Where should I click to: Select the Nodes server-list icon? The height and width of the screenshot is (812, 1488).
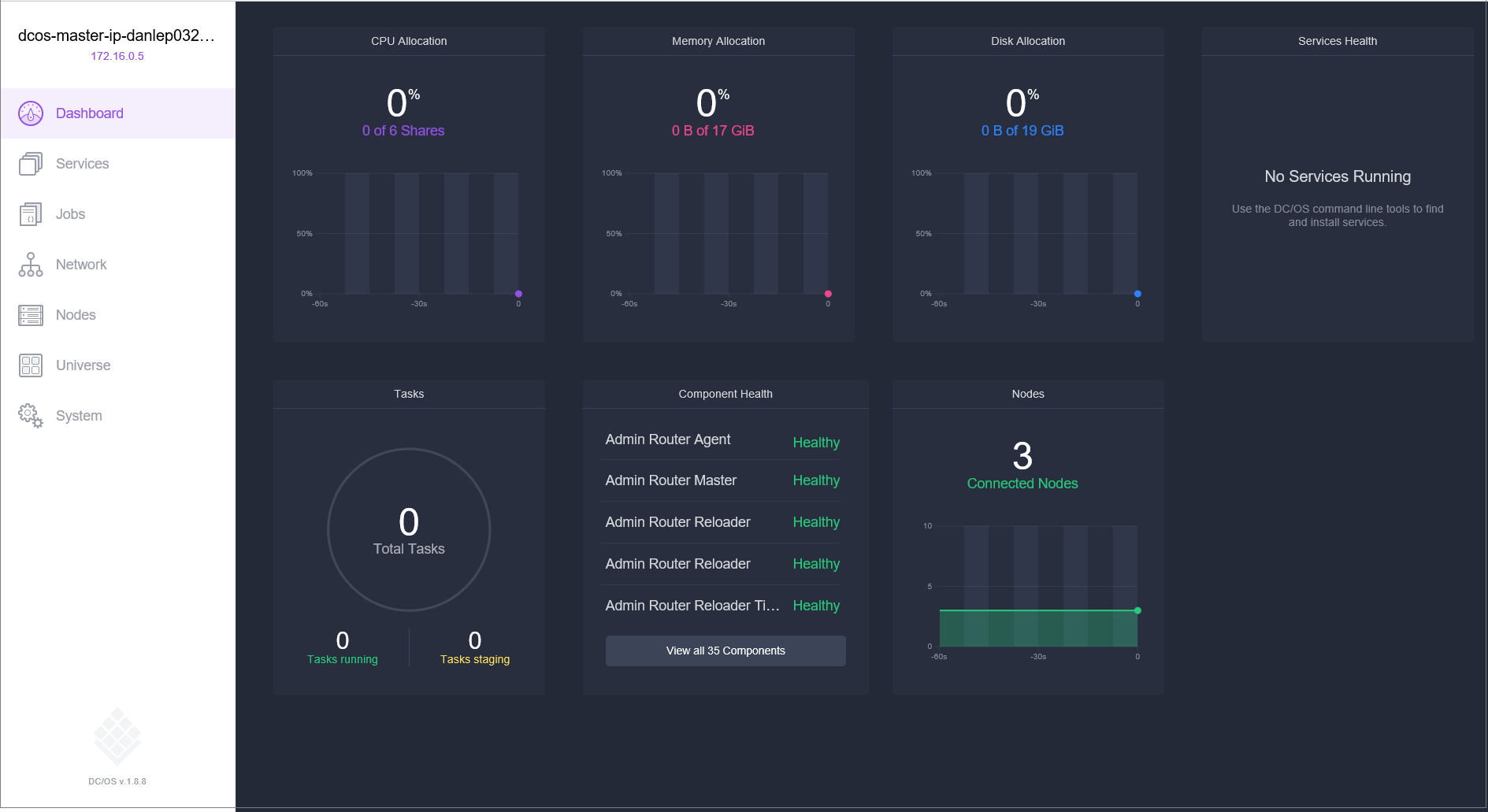pyautogui.click(x=30, y=314)
